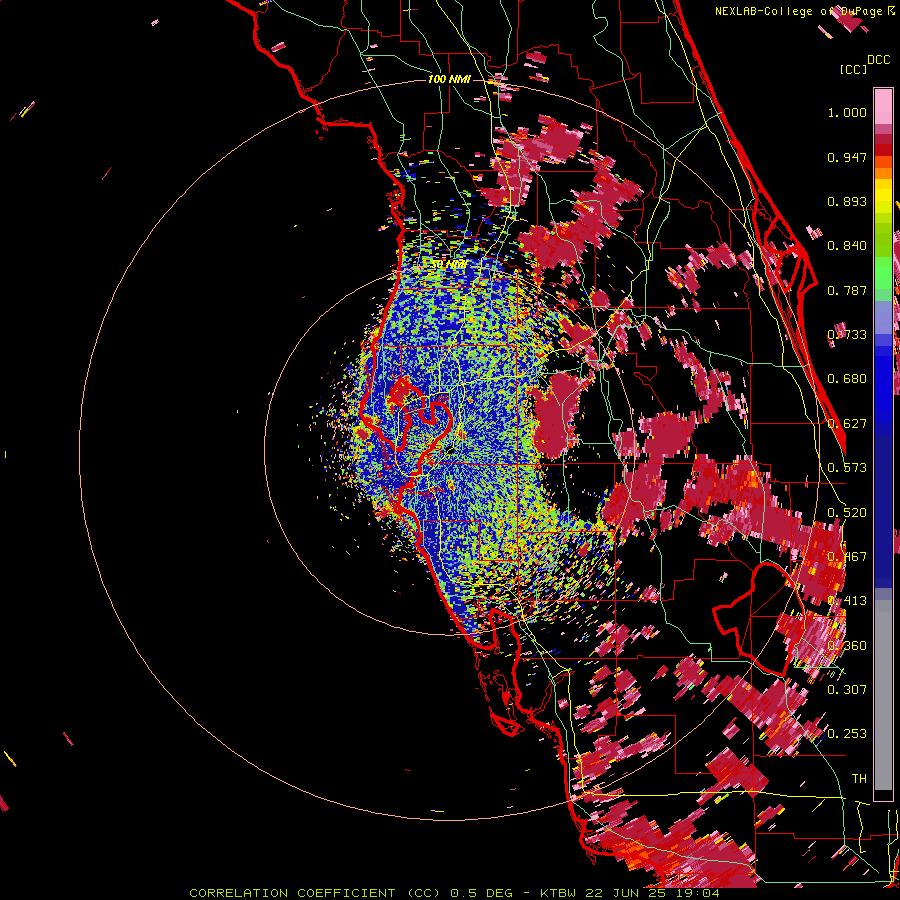Select the 0.467 scale value
This screenshot has width=900, height=900.
click(847, 557)
